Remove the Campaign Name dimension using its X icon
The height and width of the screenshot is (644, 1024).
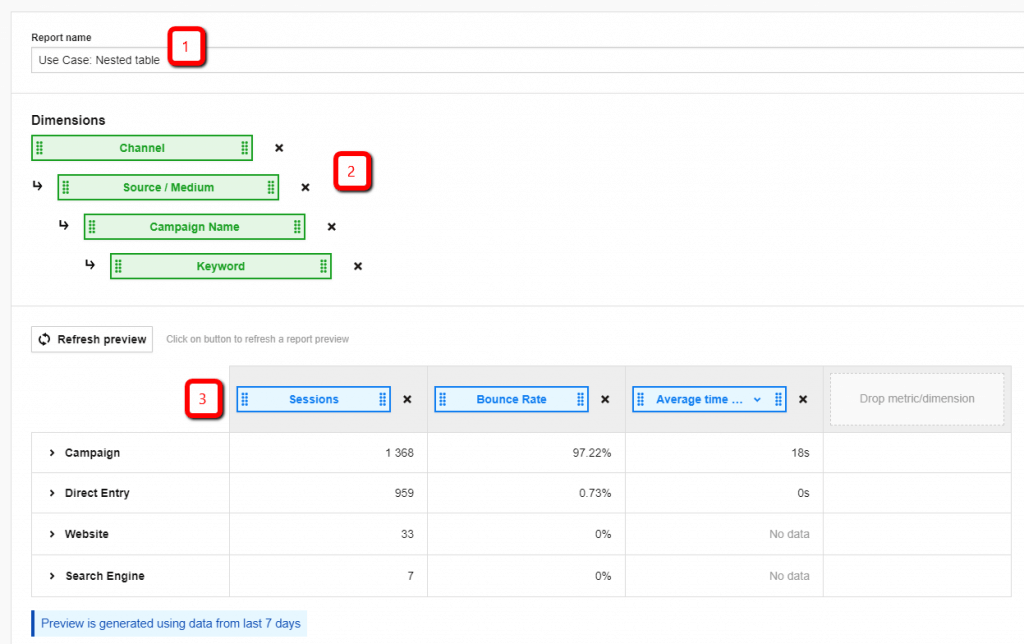tap(331, 227)
